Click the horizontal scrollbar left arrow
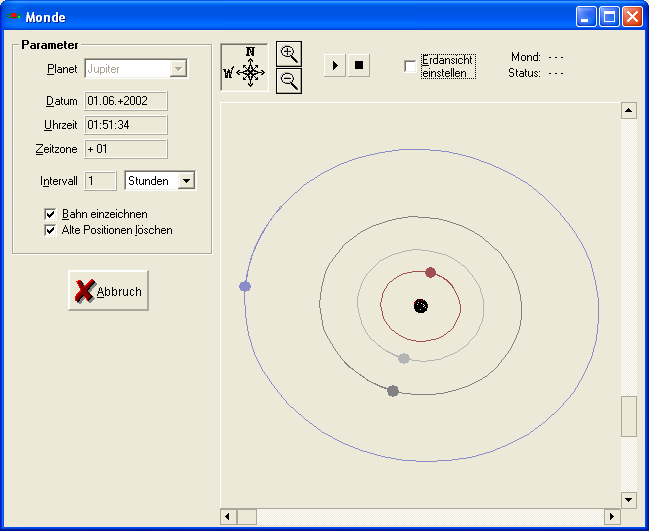 (228, 517)
